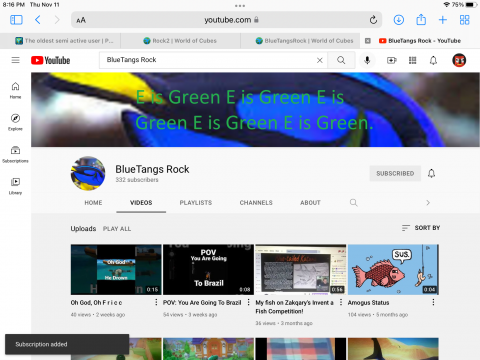The image size is (480, 360).
Task: Open Amogus Status video title
Action: [x=368, y=303]
